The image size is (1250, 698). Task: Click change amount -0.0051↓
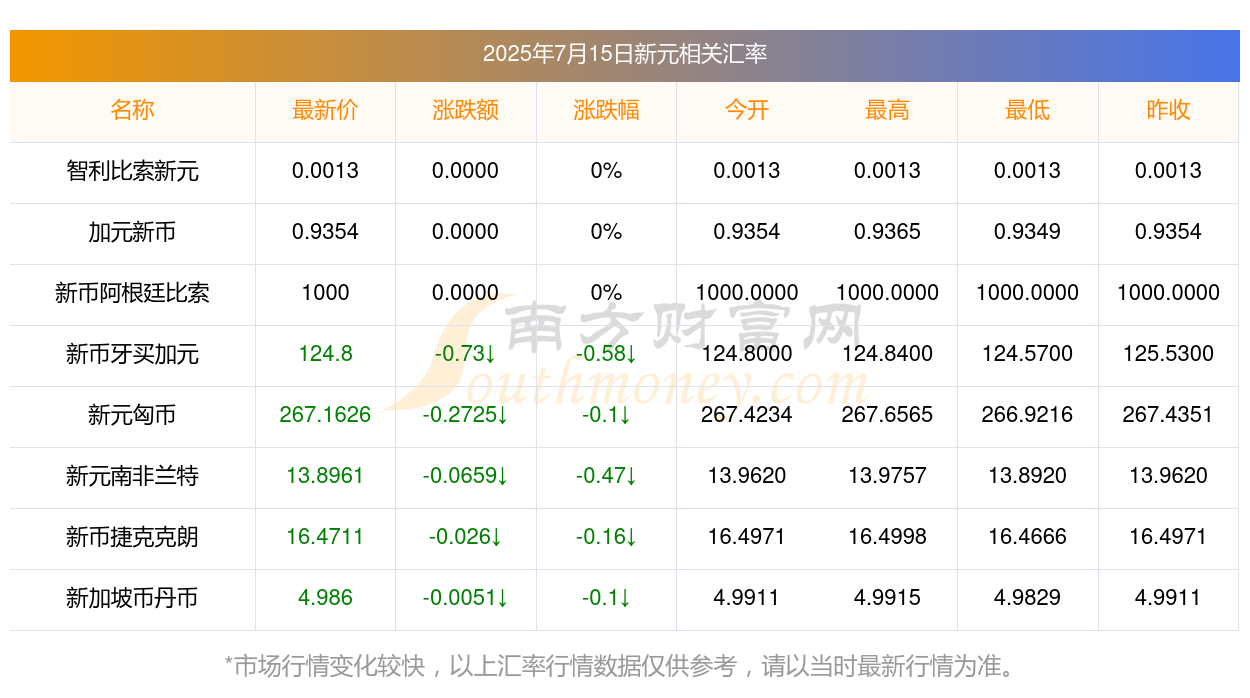point(465,598)
